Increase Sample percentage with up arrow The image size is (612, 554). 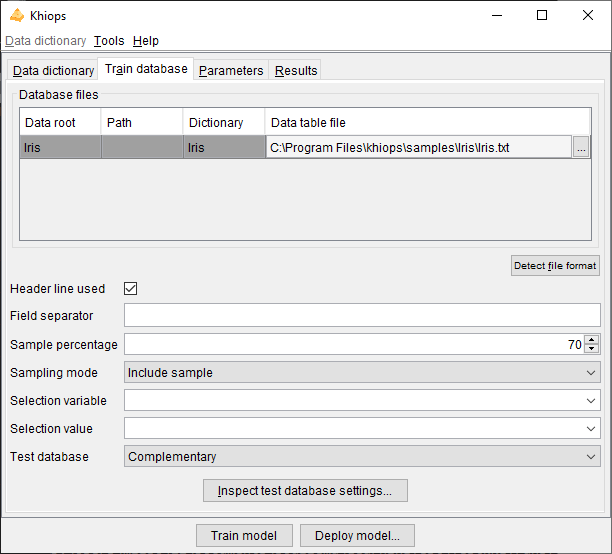click(592, 340)
